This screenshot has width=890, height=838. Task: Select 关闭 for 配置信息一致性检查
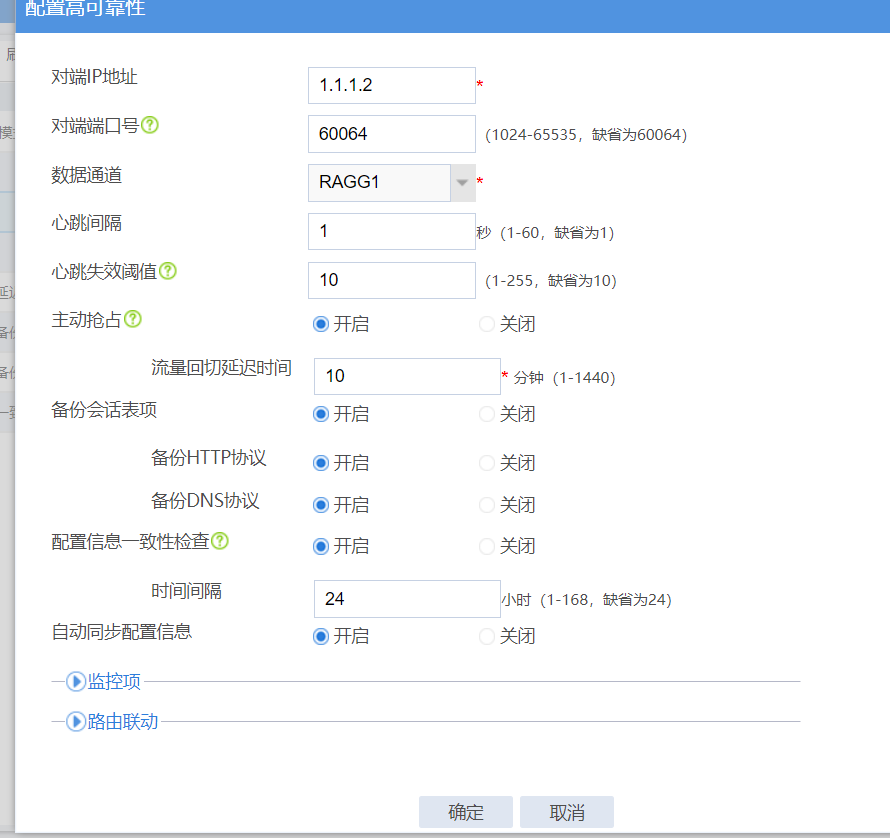pos(486,546)
